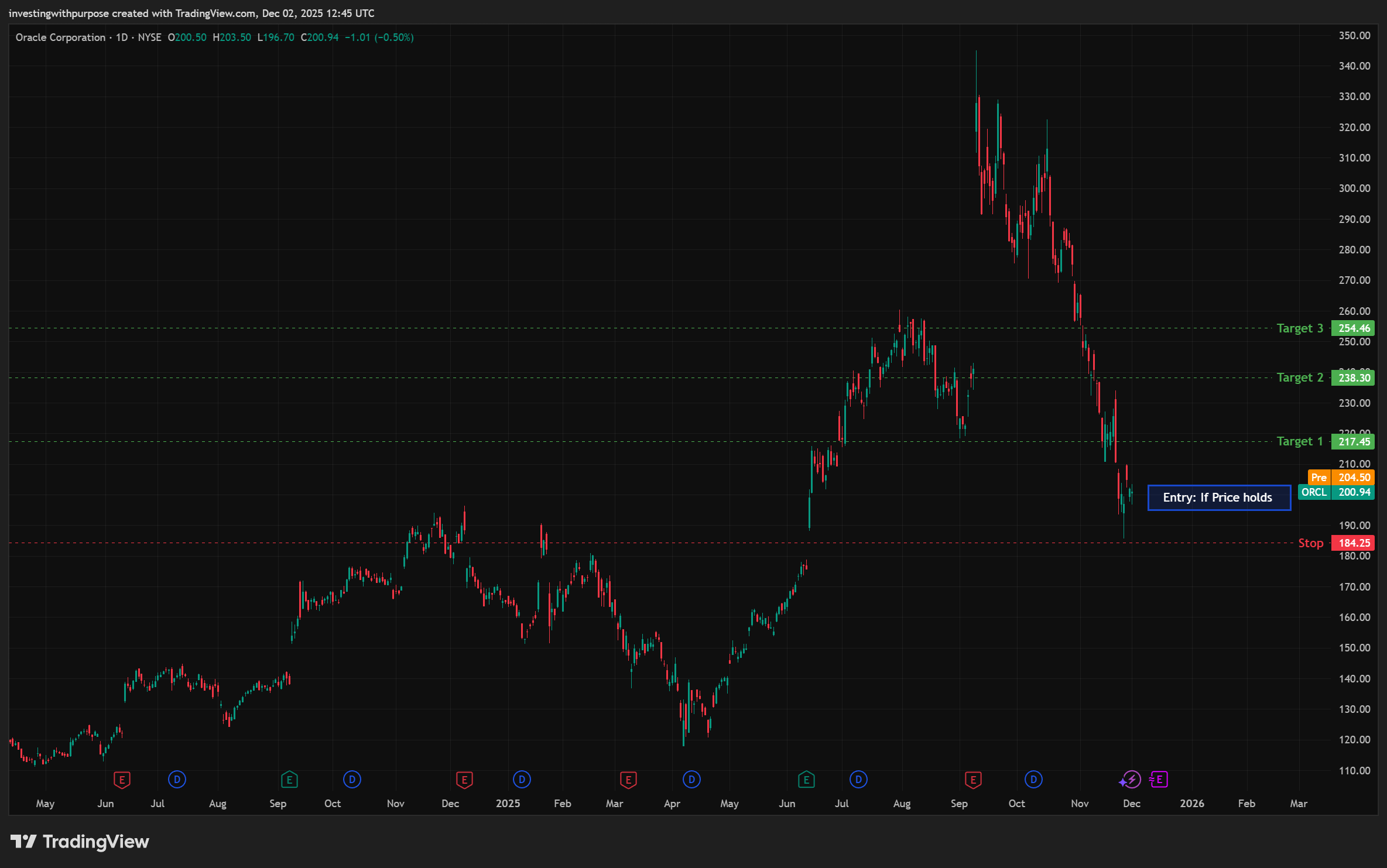Image resolution: width=1387 pixels, height=868 pixels.
Task: Select the 'Entry: If Price holds' text box
Action: (1218, 498)
